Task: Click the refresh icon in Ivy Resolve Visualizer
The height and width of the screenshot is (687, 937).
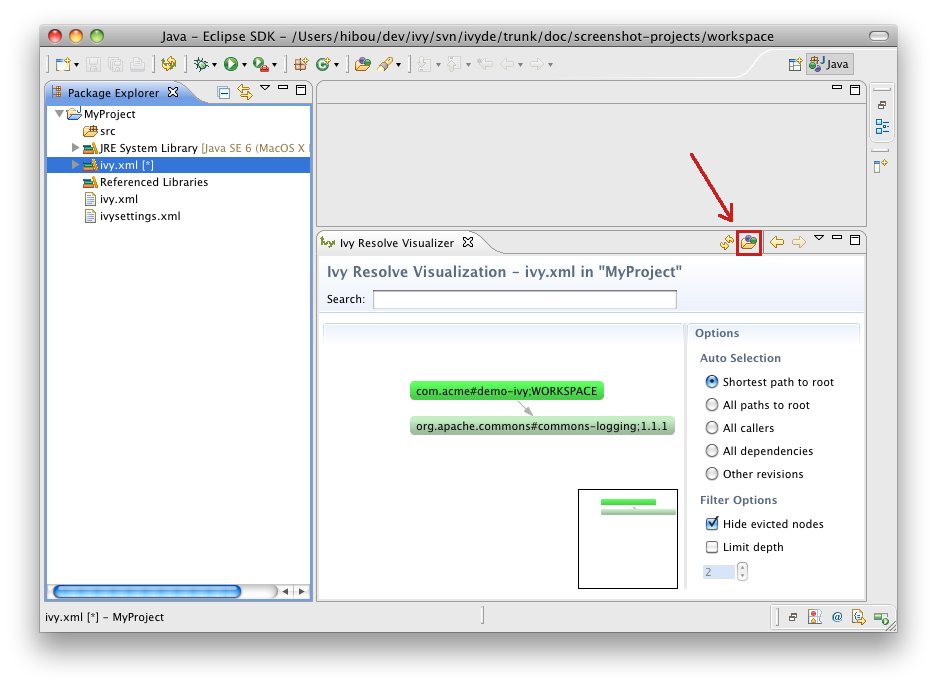Action: tap(727, 242)
